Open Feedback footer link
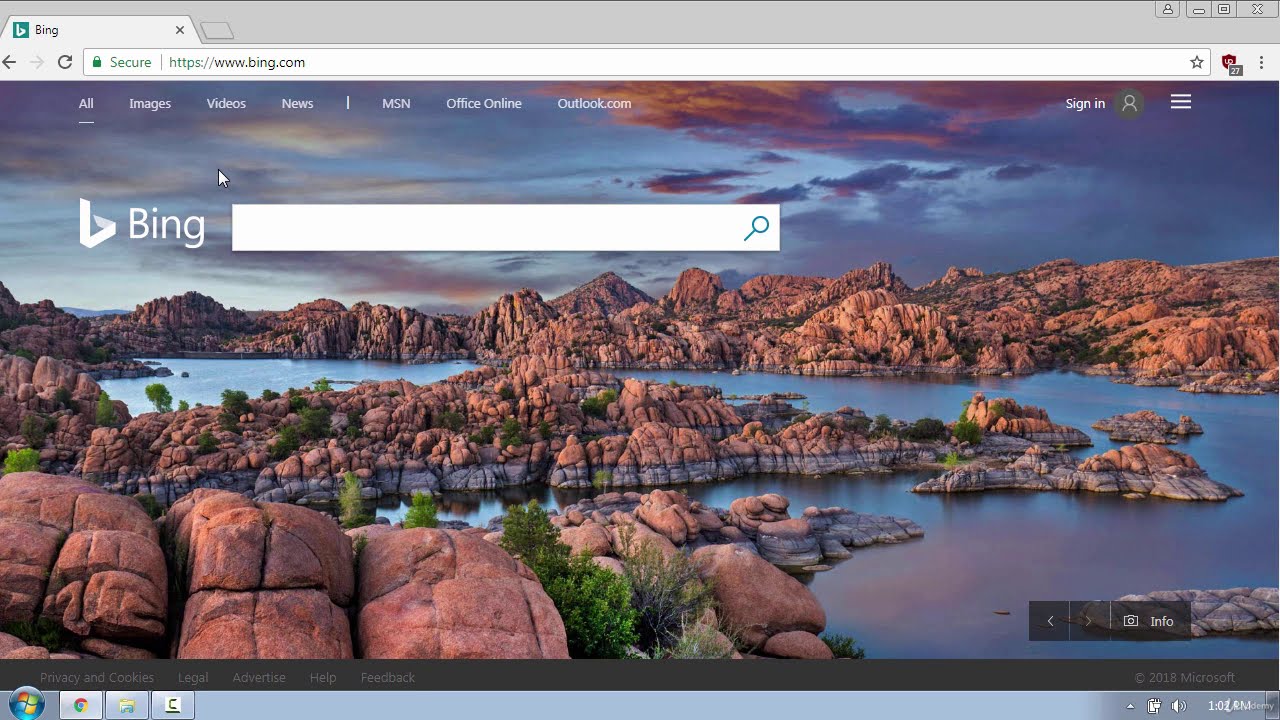 [x=388, y=677]
